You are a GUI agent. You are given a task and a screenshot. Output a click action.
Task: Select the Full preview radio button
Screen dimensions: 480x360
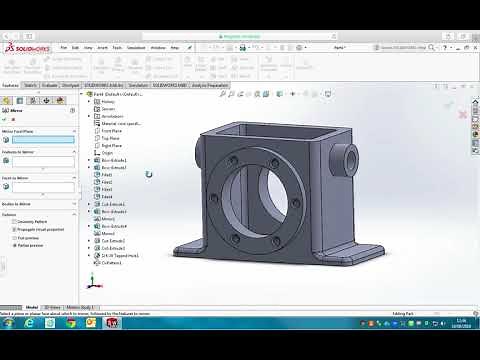tap(14, 238)
